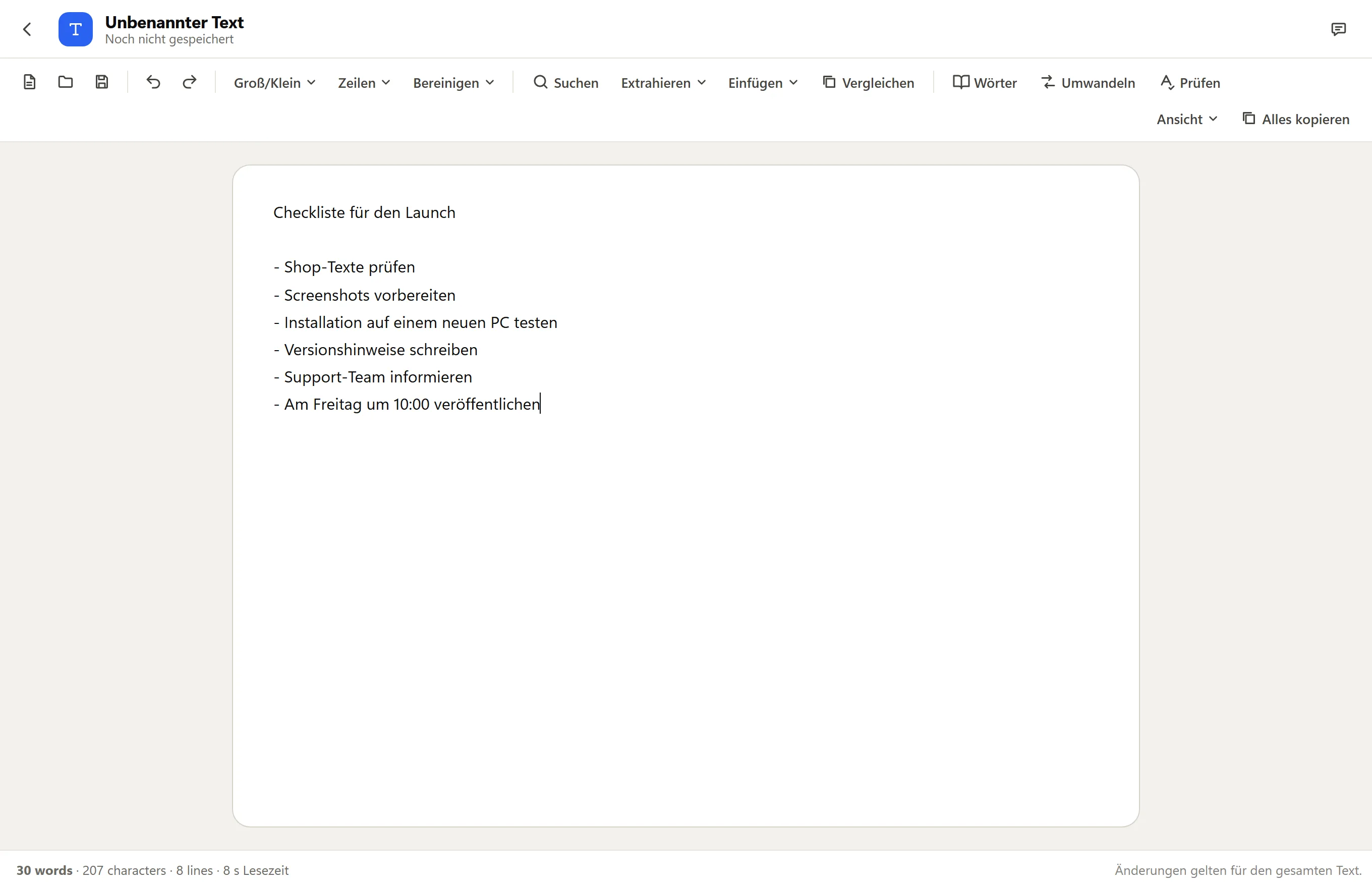Place cursor in Screenshots vorbereiten line
Viewport: 1372px width, 888px height.
pos(364,295)
